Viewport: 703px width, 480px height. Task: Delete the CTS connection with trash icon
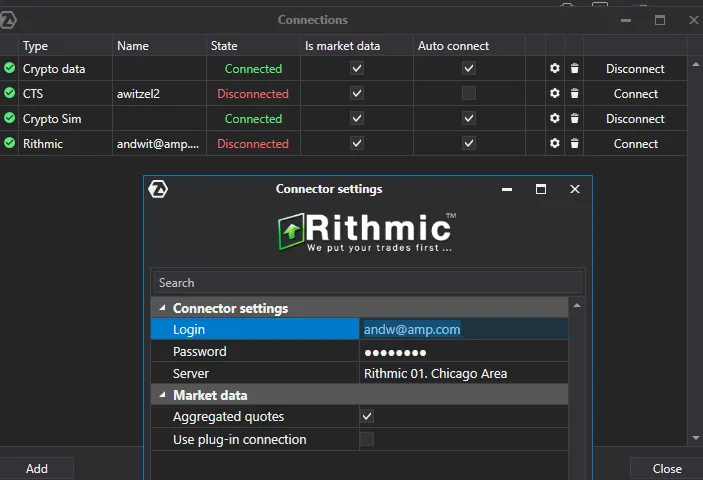574,94
